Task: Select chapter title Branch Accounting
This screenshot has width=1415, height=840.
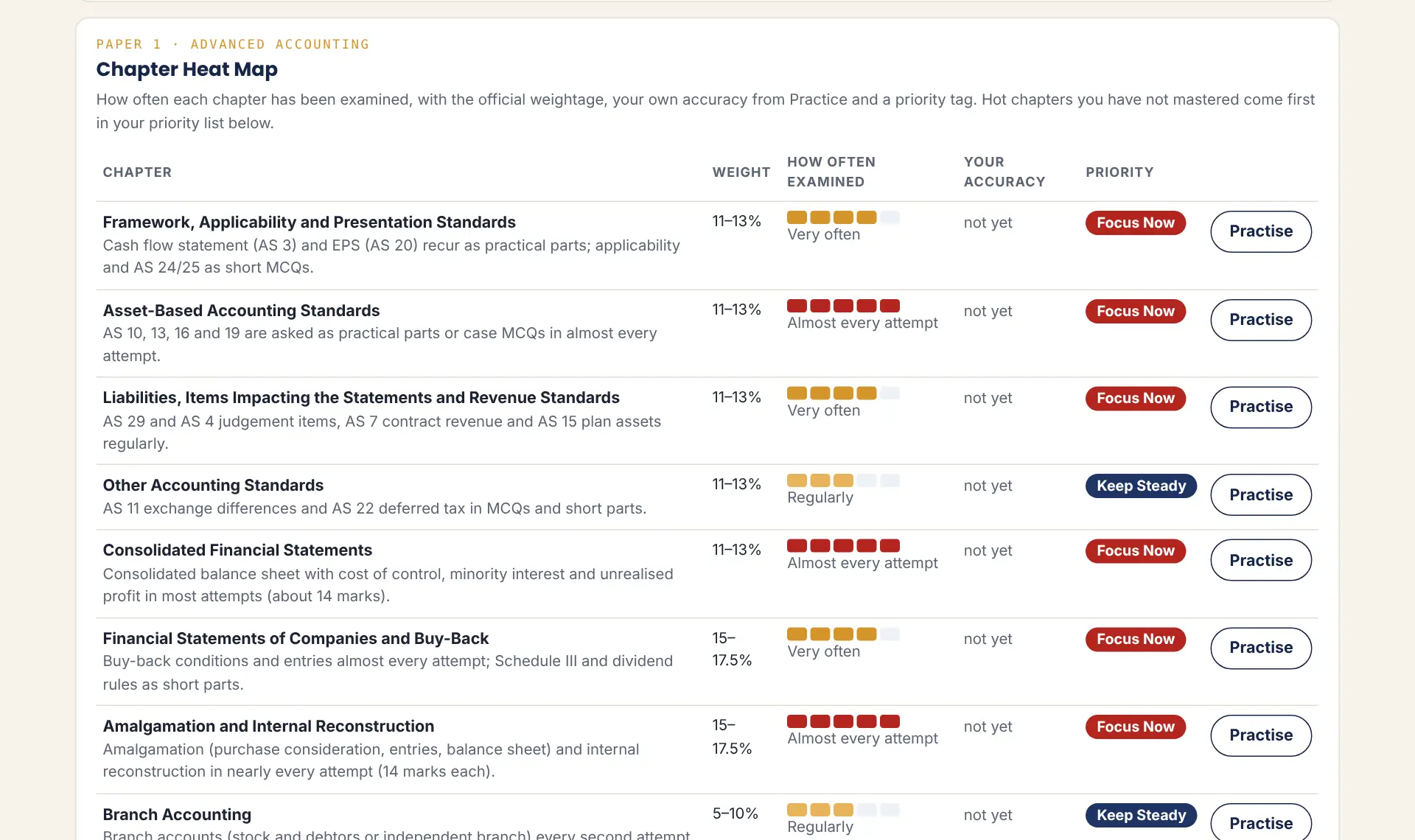Action: [177, 814]
